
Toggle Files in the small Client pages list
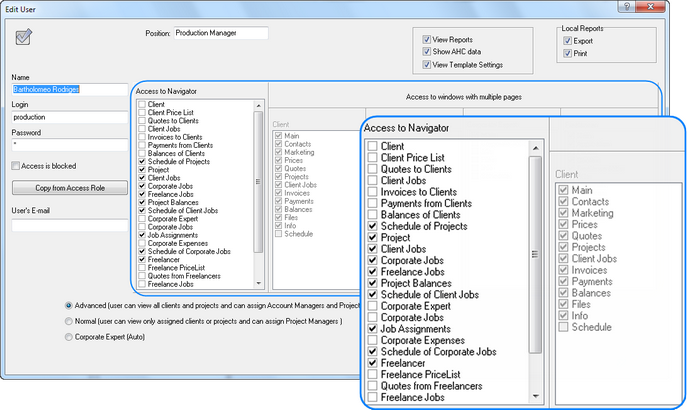coord(278,217)
